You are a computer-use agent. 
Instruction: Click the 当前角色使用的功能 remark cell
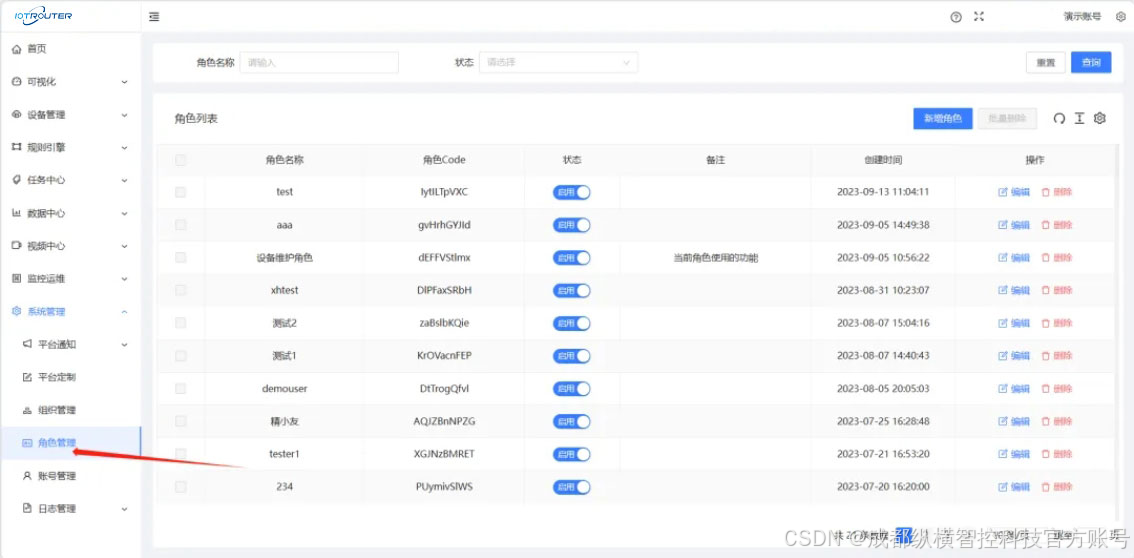tap(715, 257)
